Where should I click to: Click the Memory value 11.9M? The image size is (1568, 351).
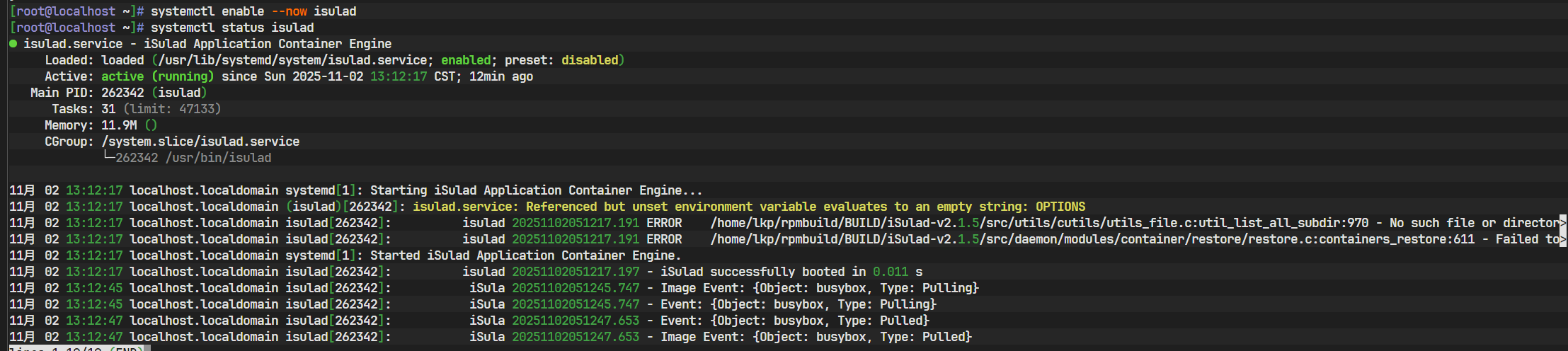click(x=119, y=125)
